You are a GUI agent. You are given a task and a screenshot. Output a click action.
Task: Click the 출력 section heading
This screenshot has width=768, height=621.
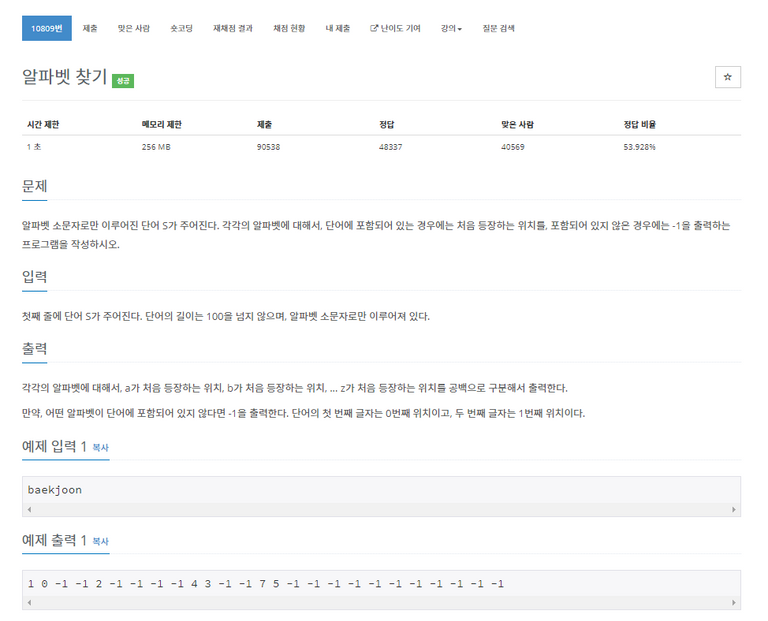point(34,349)
